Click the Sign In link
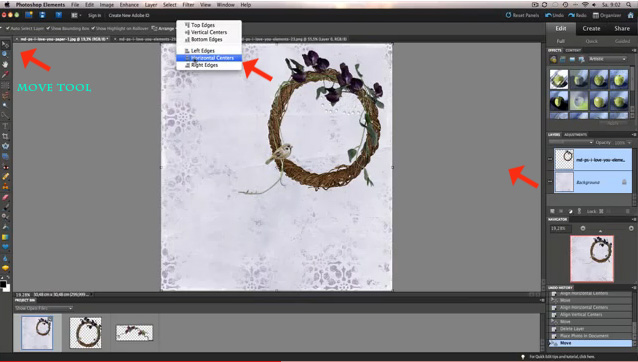This screenshot has height=362, width=638. pos(94,15)
